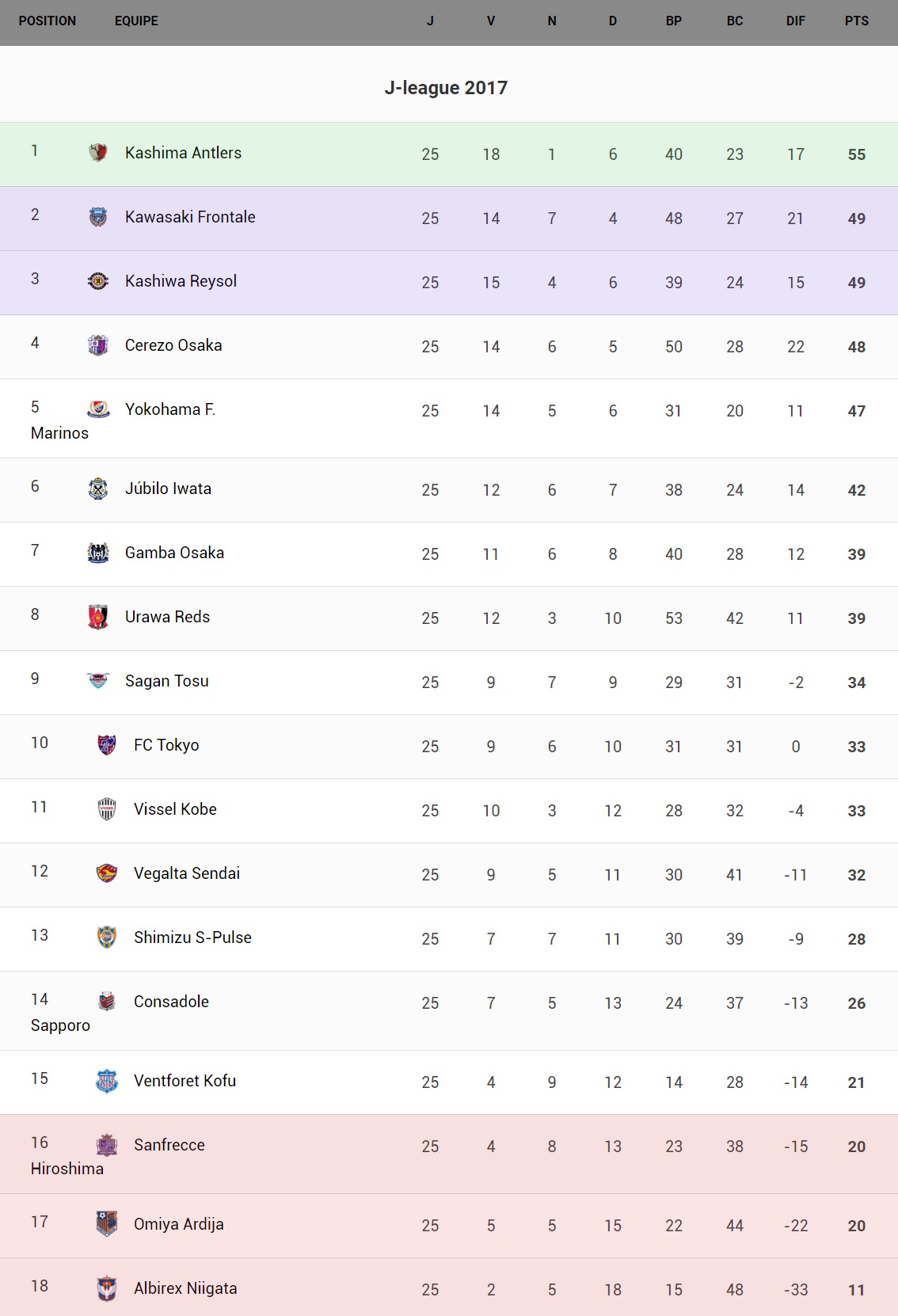Screen dimensions: 898x1316
Task: Click the DIF column header
Action: tap(795, 21)
